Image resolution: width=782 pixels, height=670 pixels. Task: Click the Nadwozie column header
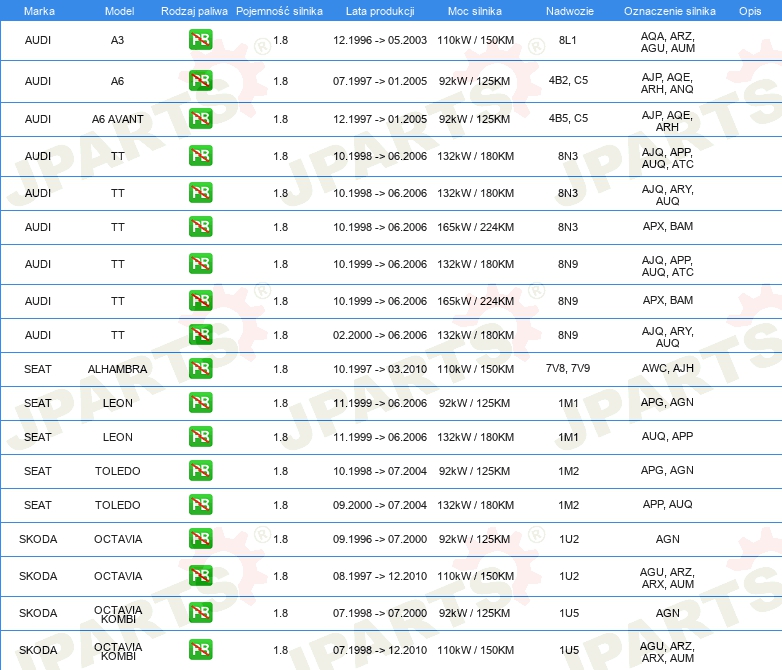coord(570,11)
